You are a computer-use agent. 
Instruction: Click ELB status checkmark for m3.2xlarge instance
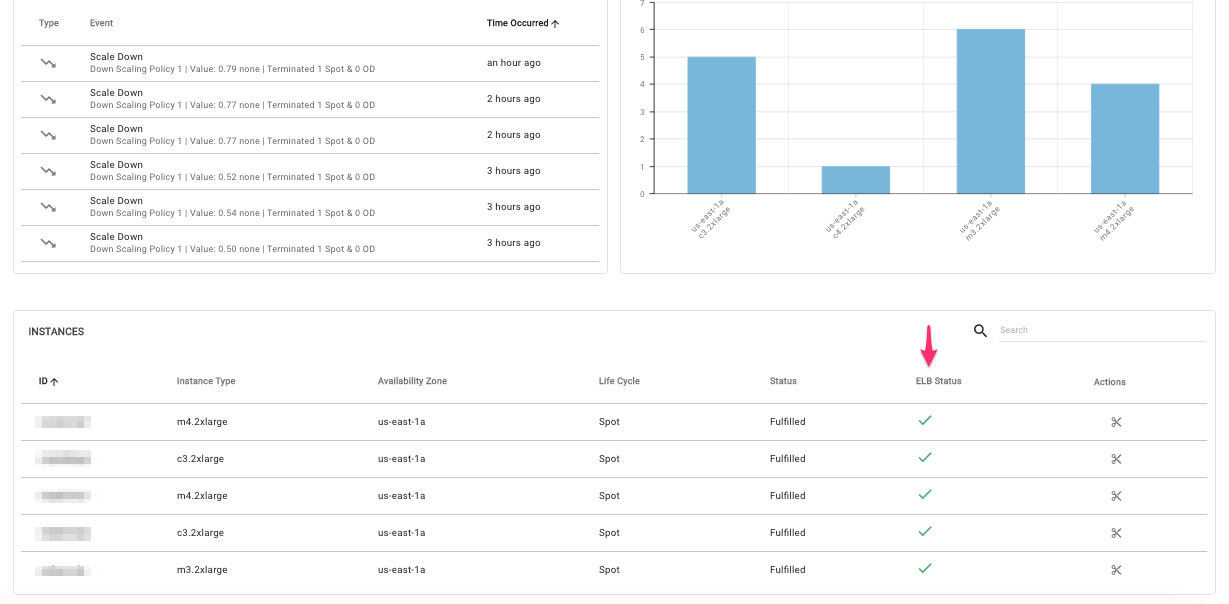click(925, 569)
